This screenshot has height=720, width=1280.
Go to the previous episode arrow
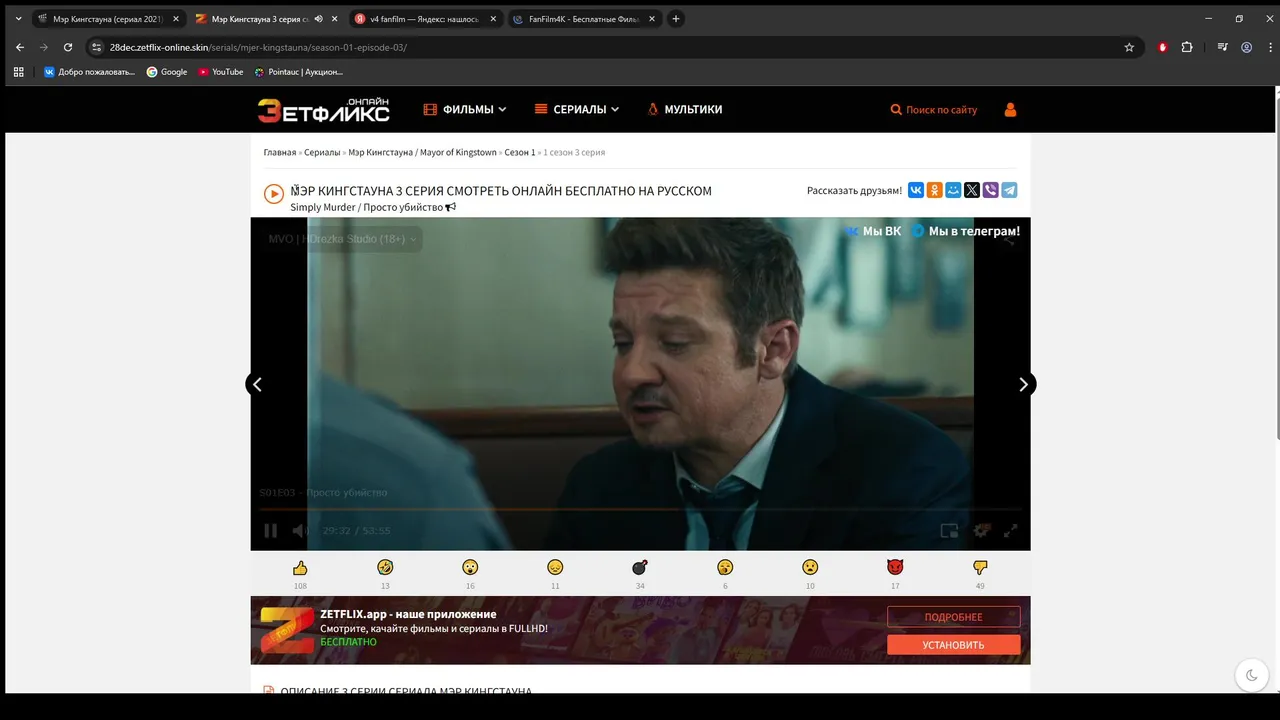257,384
